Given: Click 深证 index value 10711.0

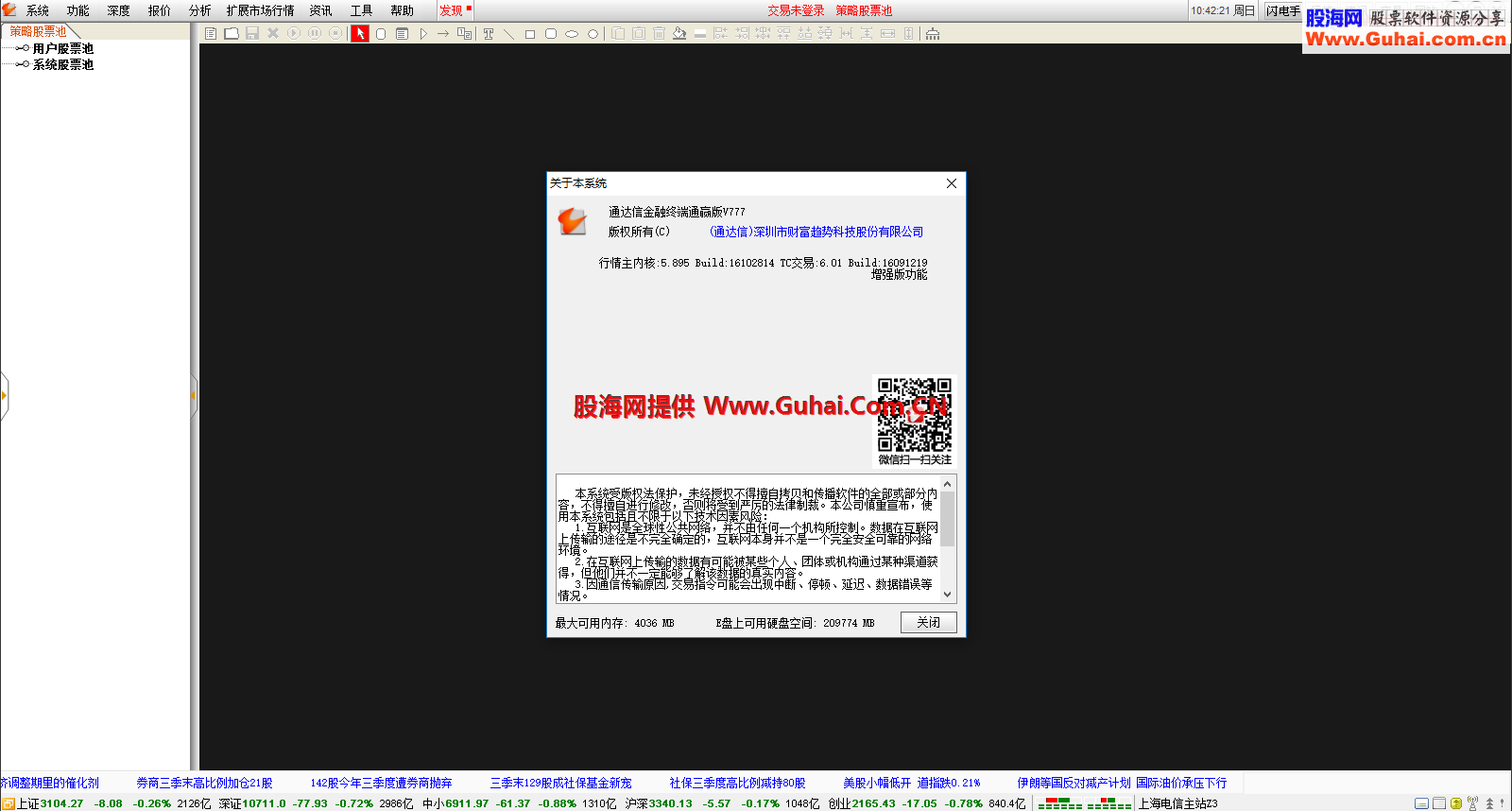Looking at the screenshot, I should pos(264,803).
